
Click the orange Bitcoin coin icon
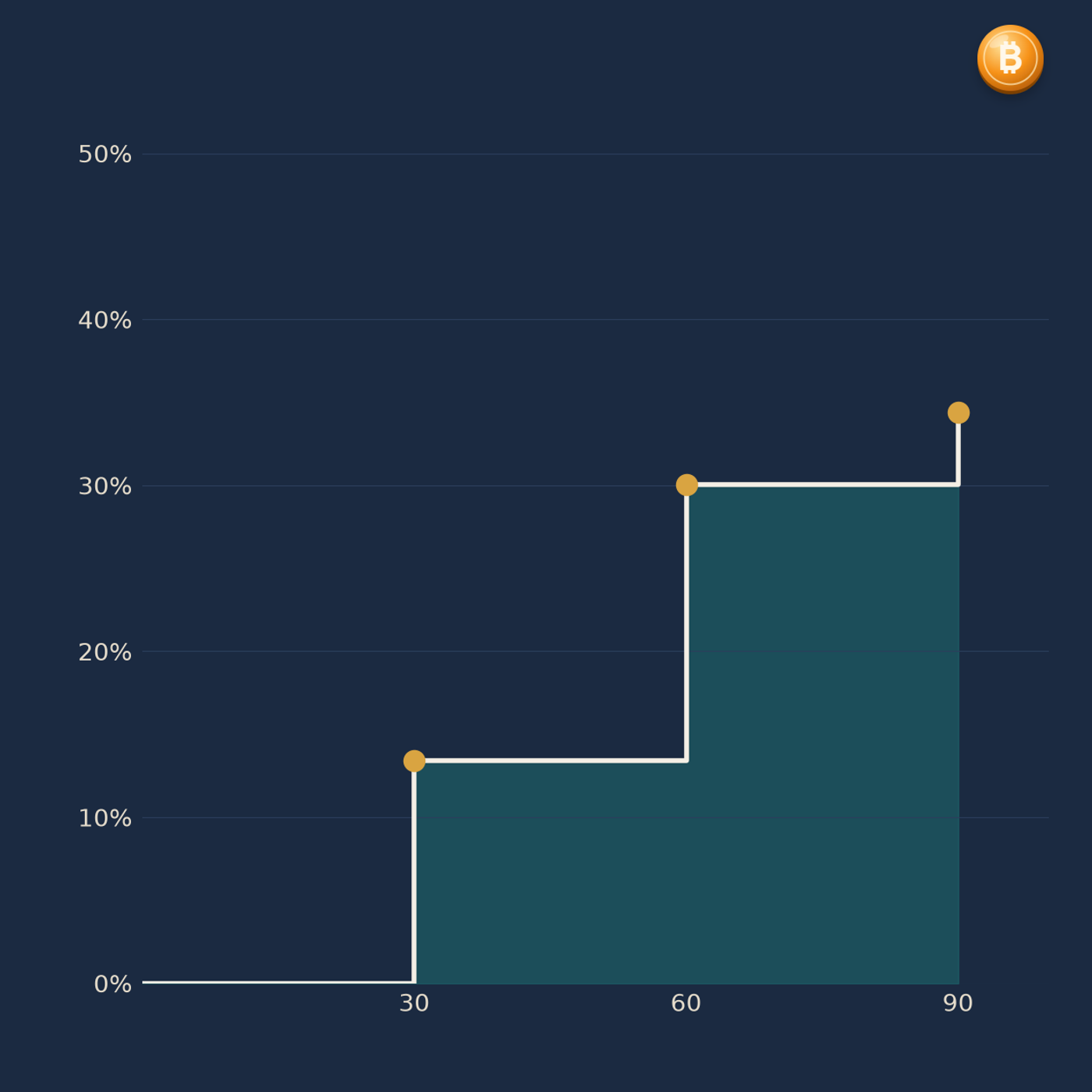[1010, 59]
